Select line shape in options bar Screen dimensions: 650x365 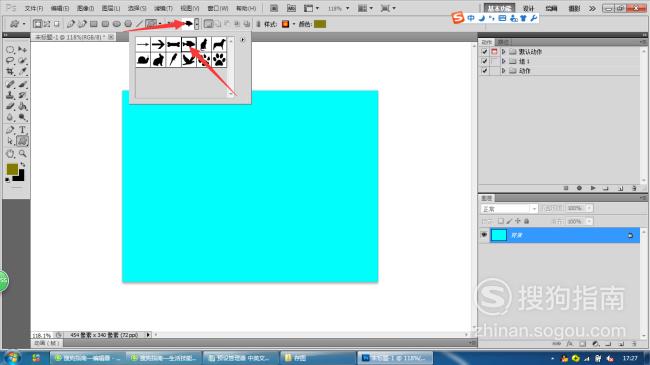pyautogui.click(x=140, y=24)
